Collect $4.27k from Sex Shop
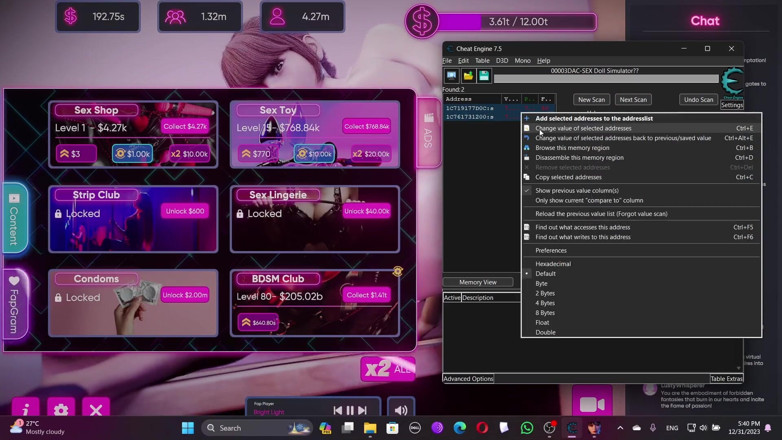782x440 pixels. click(x=185, y=126)
